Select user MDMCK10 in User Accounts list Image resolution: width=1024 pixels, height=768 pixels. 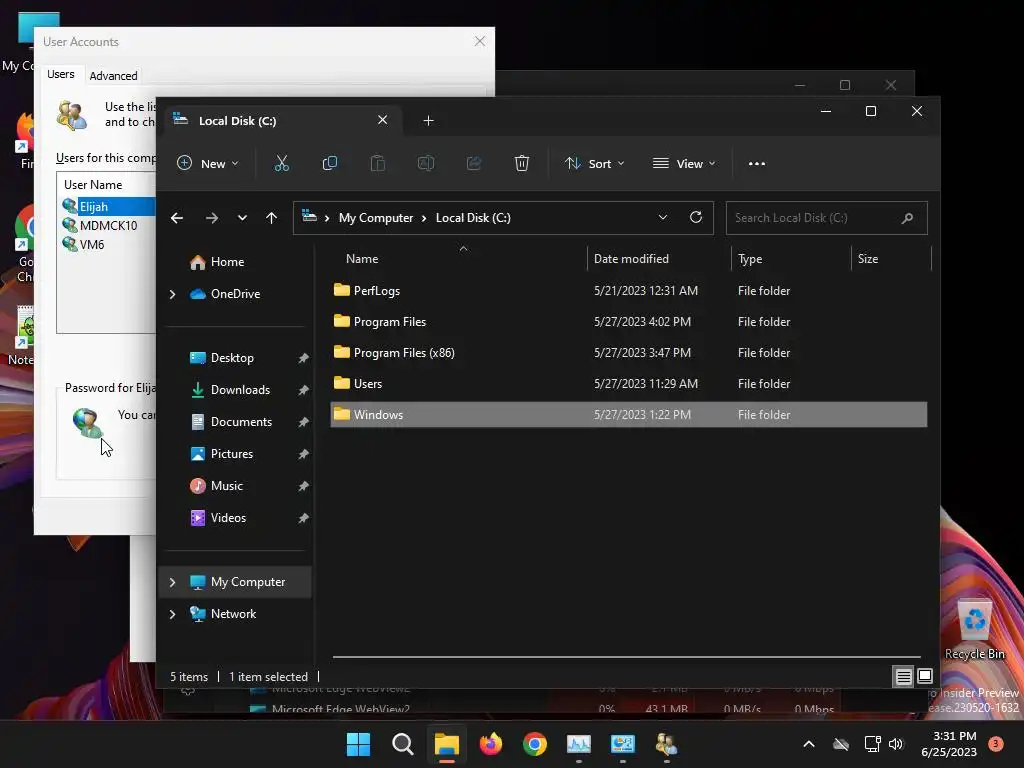[x=100, y=226]
